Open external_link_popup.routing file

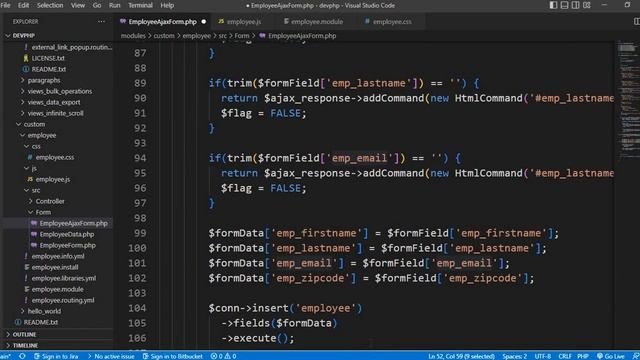(71, 47)
